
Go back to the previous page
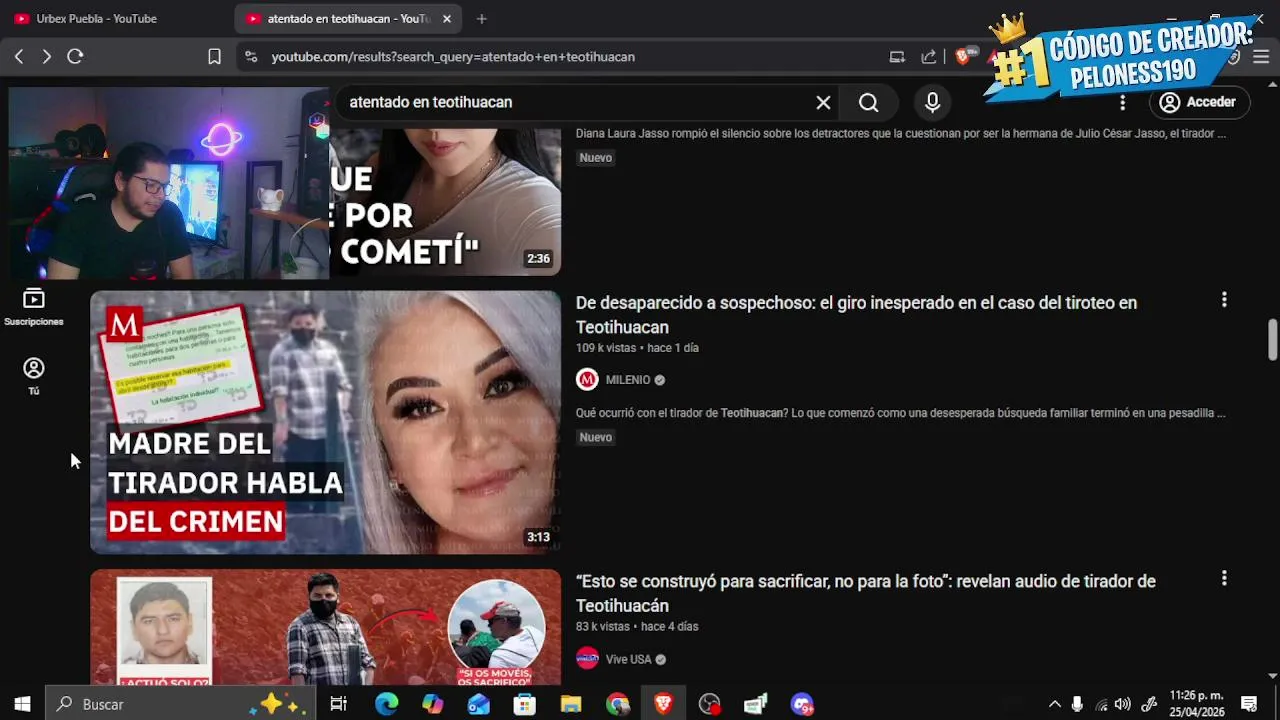(19, 57)
